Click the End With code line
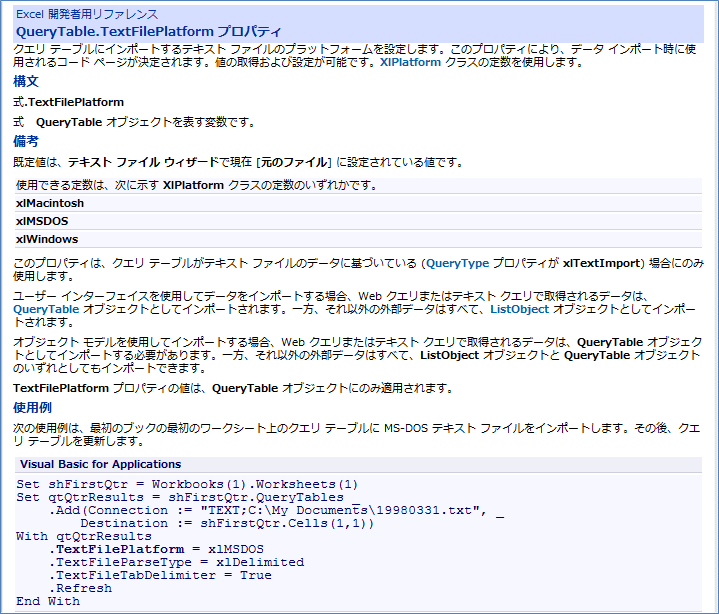The height and width of the screenshot is (614, 719). tap(48, 601)
